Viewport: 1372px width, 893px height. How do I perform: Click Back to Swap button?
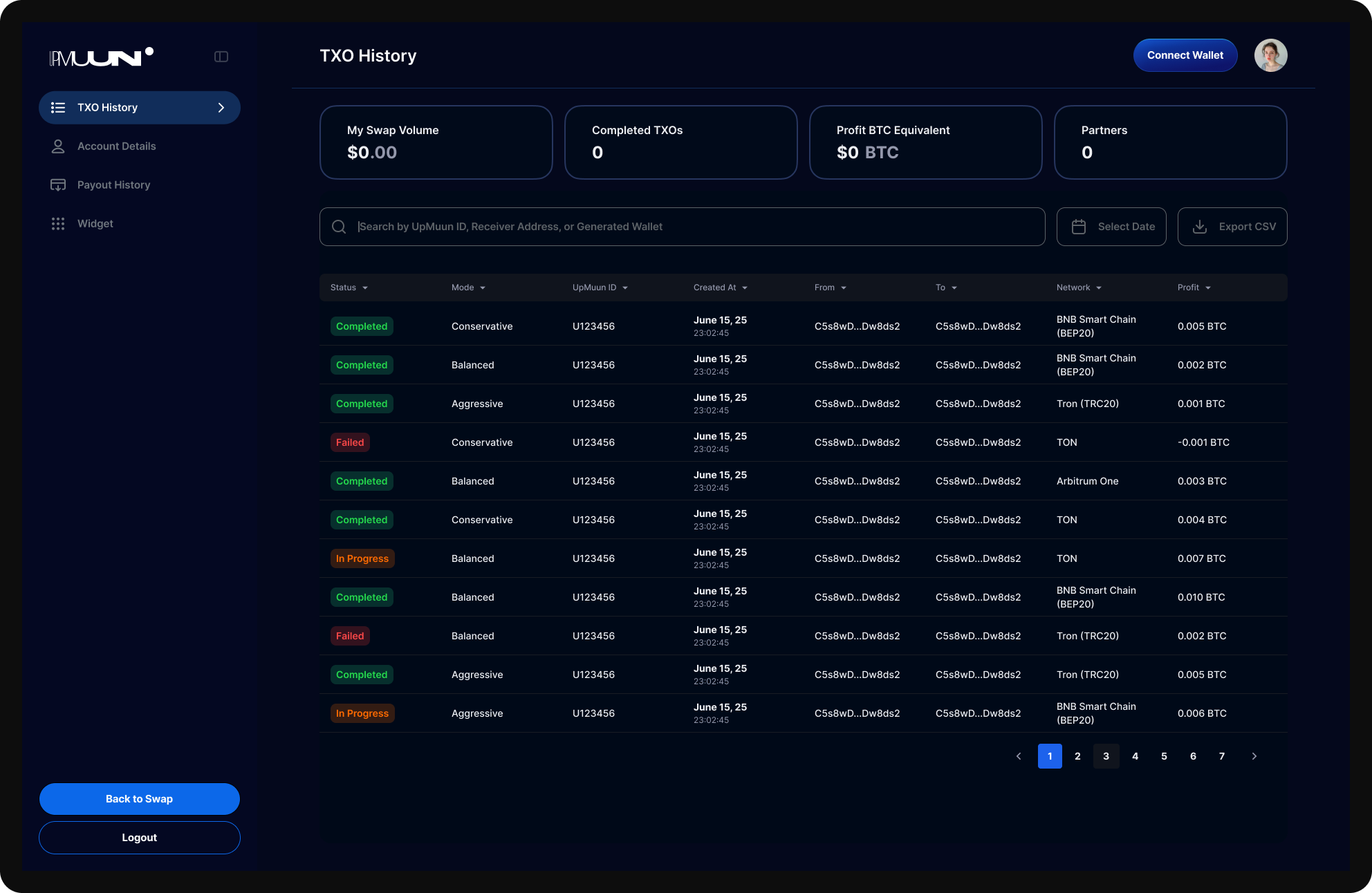click(139, 799)
